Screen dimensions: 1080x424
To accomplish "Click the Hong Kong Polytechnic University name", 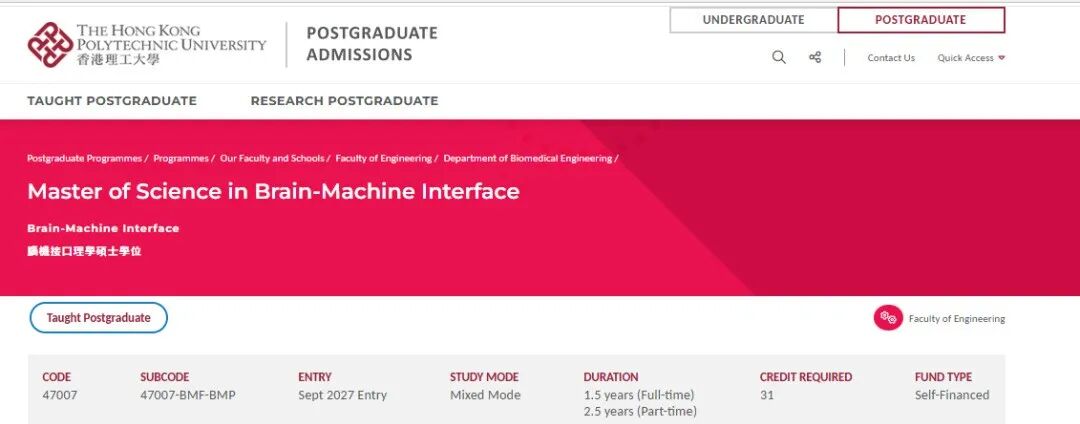I will (171, 44).
